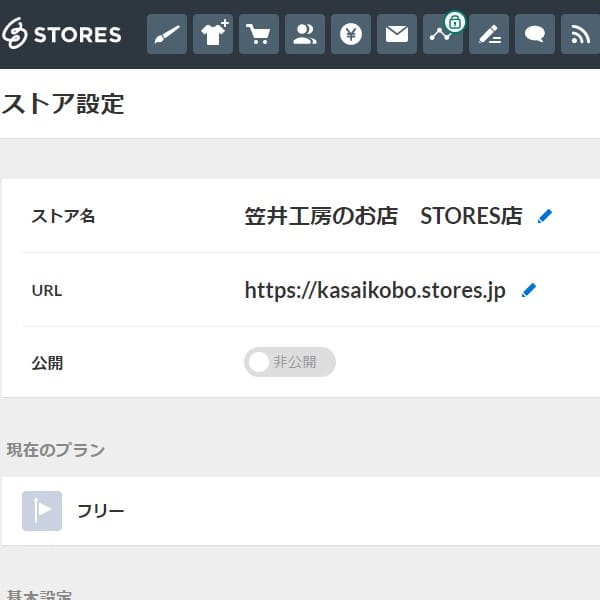Edit the store name with pencil icon
Image resolution: width=600 pixels, height=600 pixels.
(x=545, y=216)
